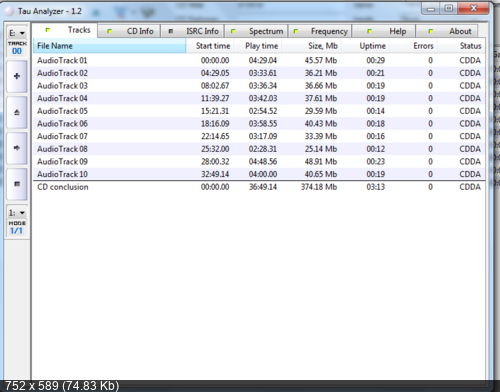The height and width of the screenshot is (392, 500).
Task: Switch to the Frequency tab
Action: [x=320, y=31]
